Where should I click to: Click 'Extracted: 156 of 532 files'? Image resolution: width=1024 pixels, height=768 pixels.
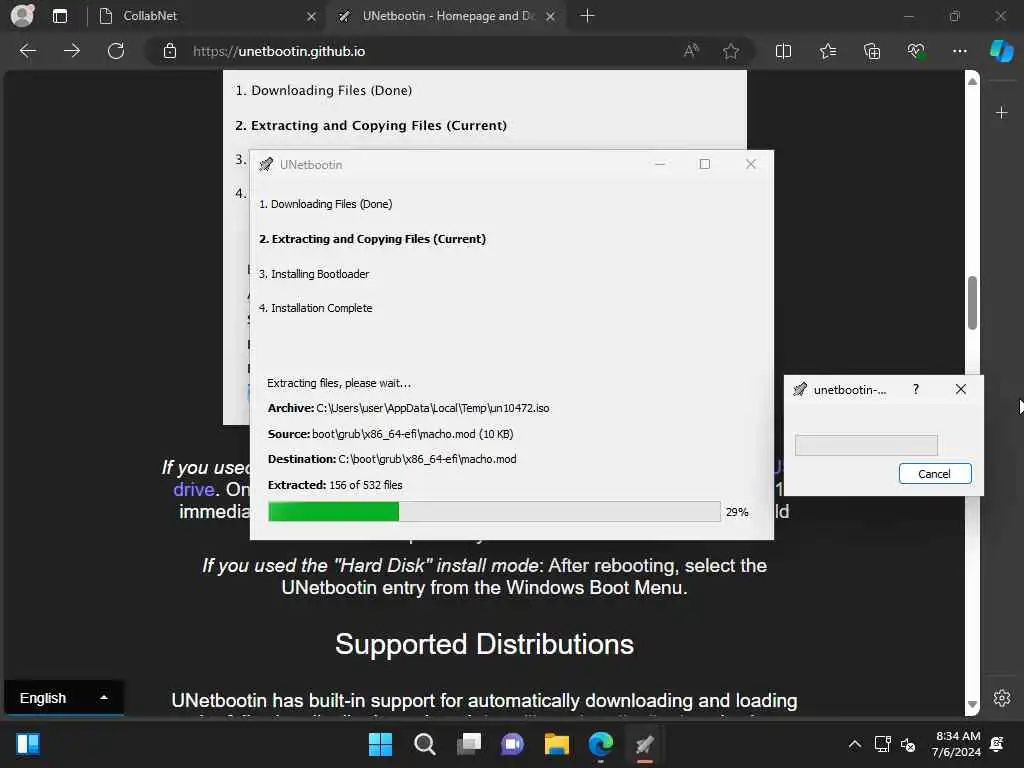(x=335, y=485)
